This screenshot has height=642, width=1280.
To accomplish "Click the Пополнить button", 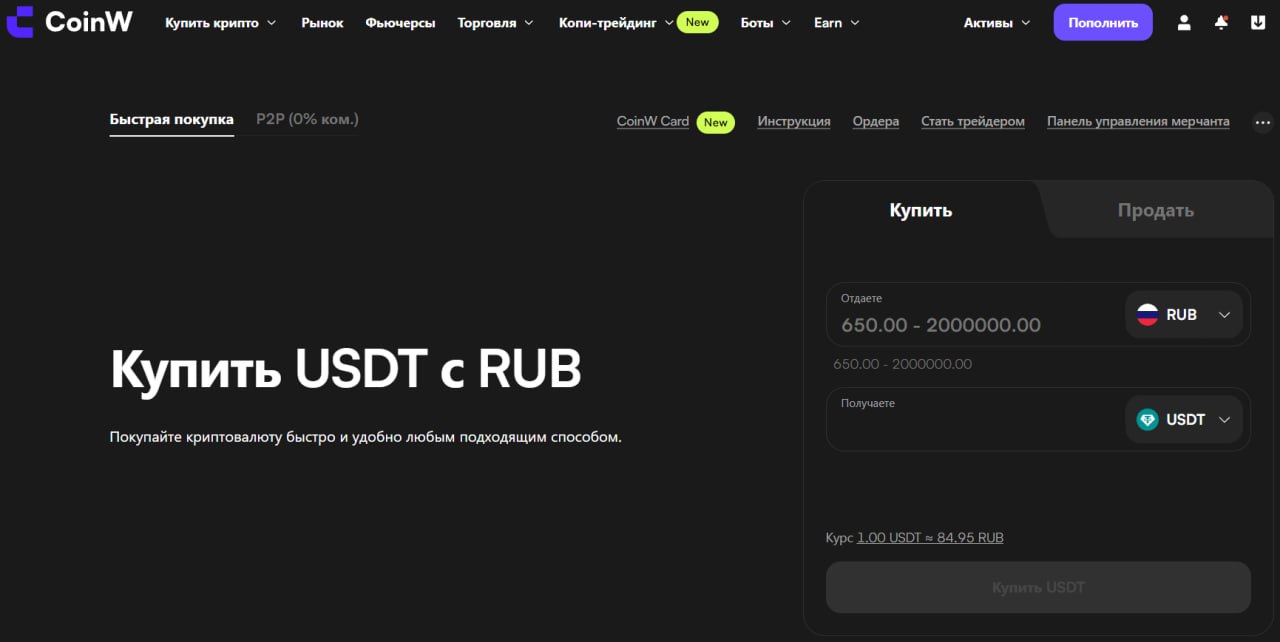I will pyautogui.click(x=1103, y=22).
